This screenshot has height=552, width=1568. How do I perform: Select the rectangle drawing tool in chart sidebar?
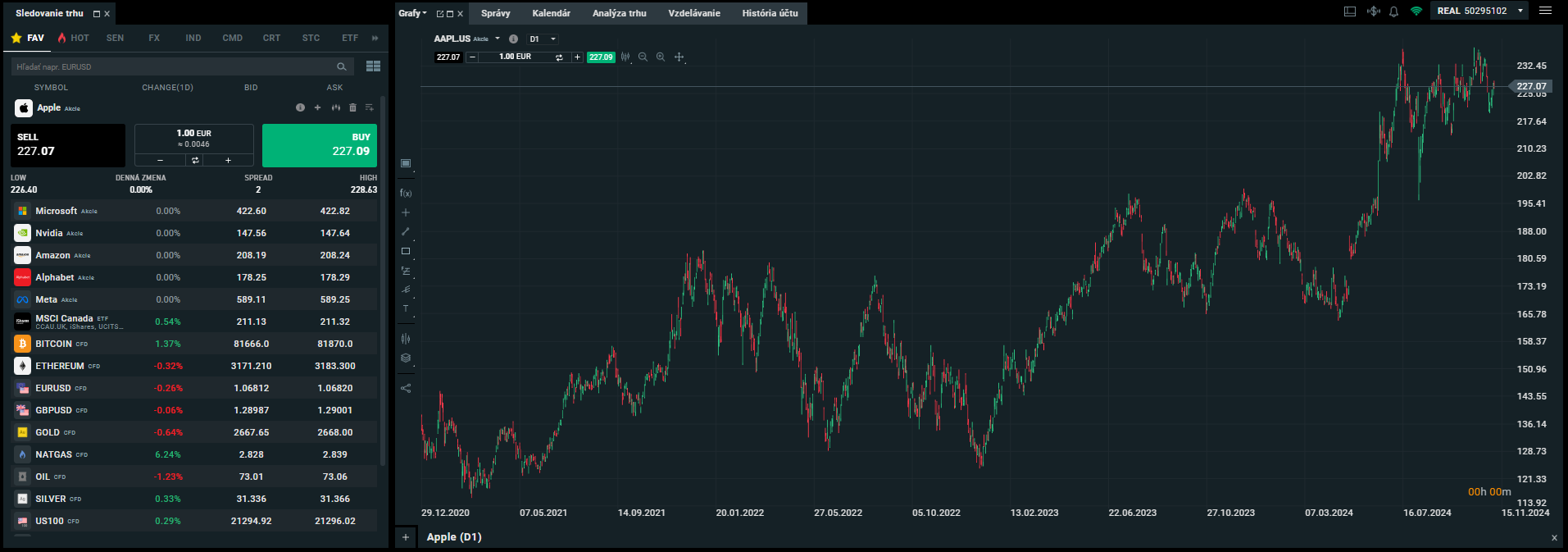tap(406, 252)
